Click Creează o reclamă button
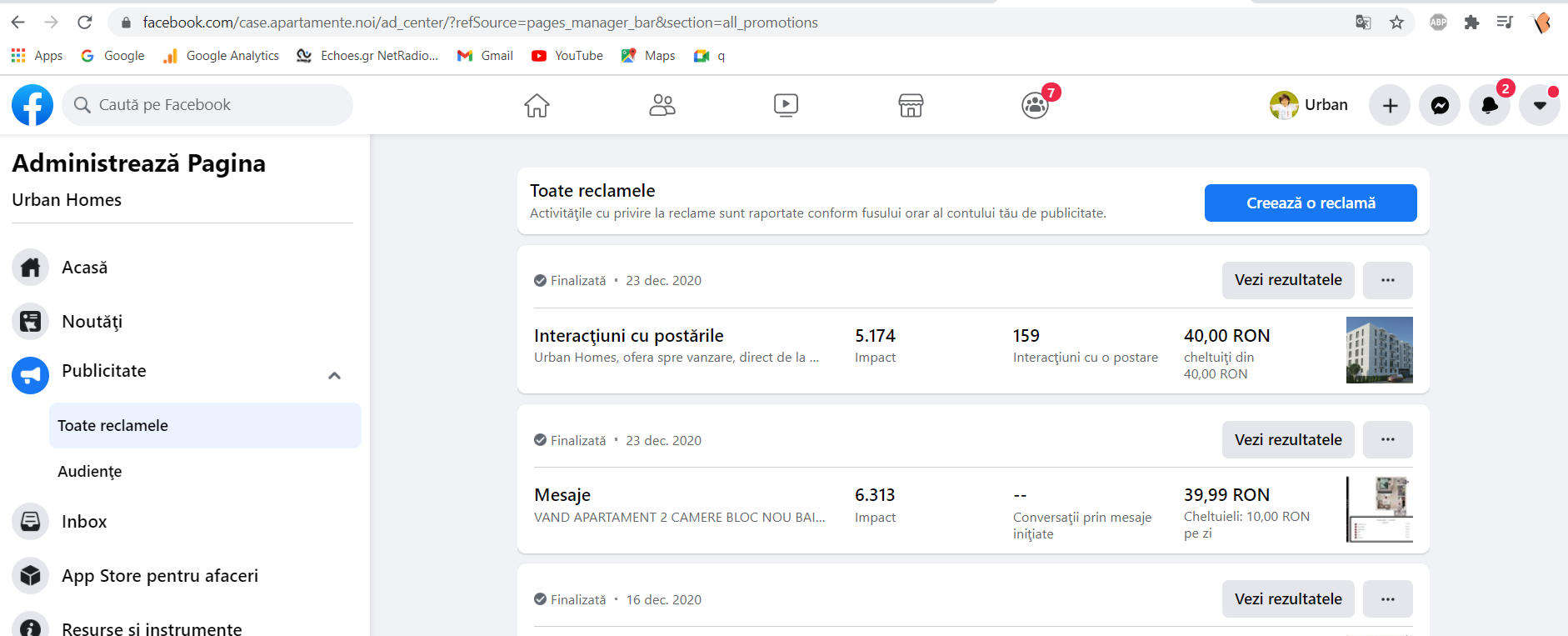Image resolution: width=1568 pixels, height=636 pixels. click(1310, 203)
